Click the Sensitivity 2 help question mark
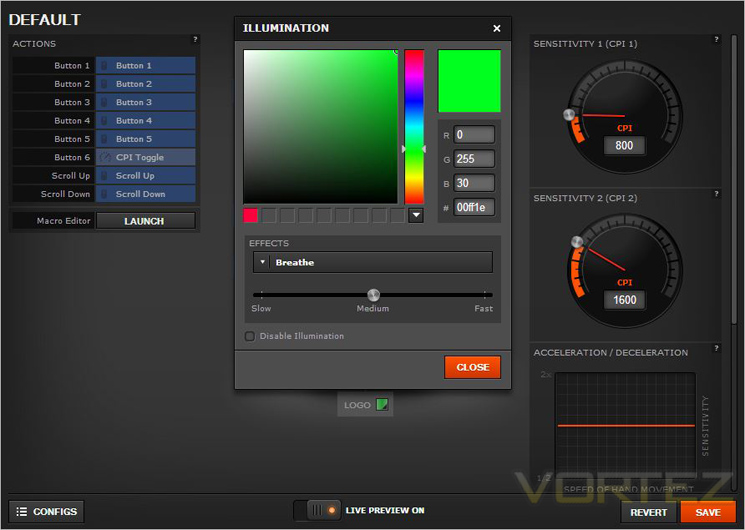The image size is (745, 530). click(x=716, y=193)
